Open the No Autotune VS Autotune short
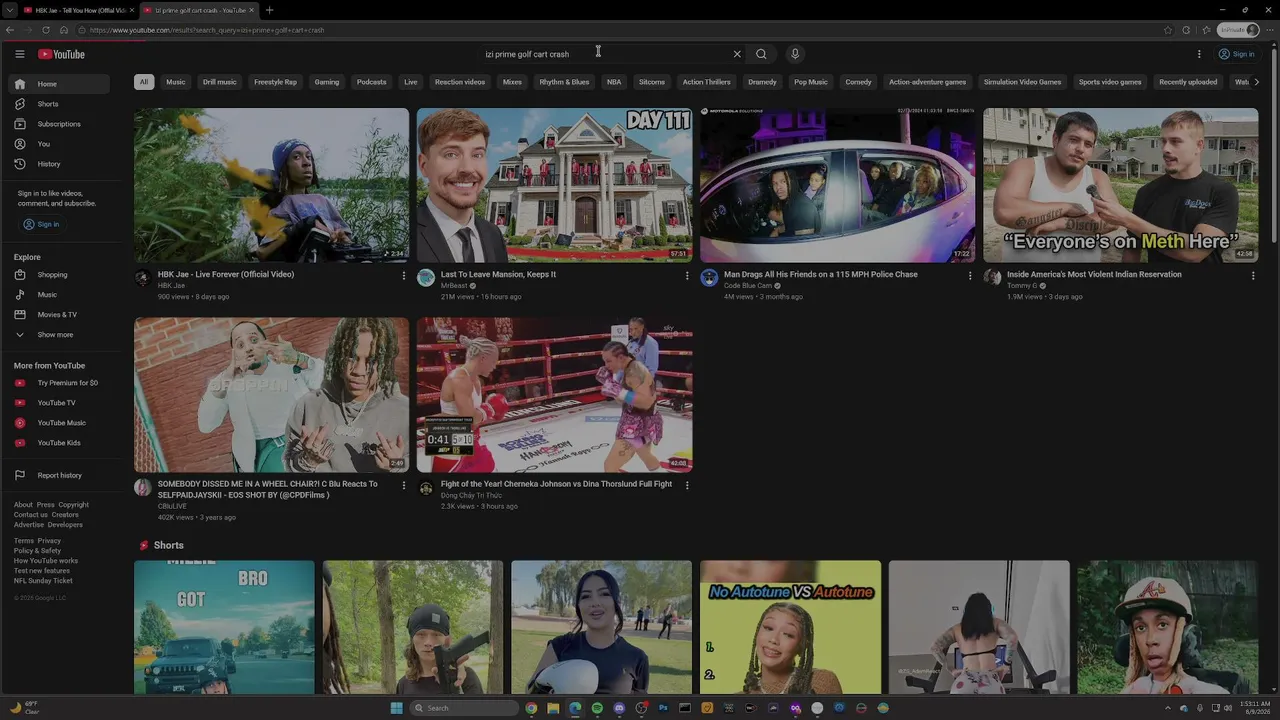Viewport: 1280px width, 720px height. tap(790, 627)
